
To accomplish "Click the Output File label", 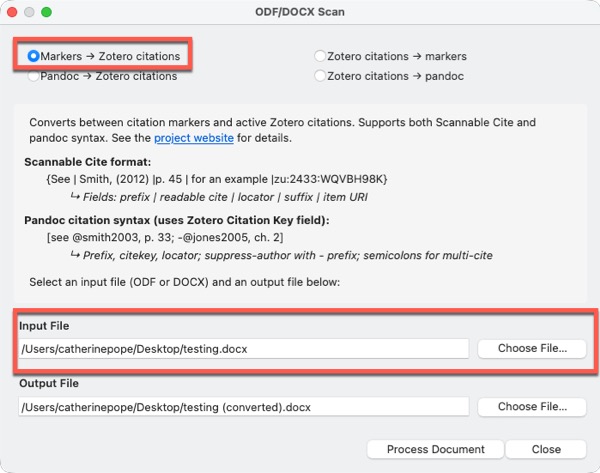I will pos(49,383).
